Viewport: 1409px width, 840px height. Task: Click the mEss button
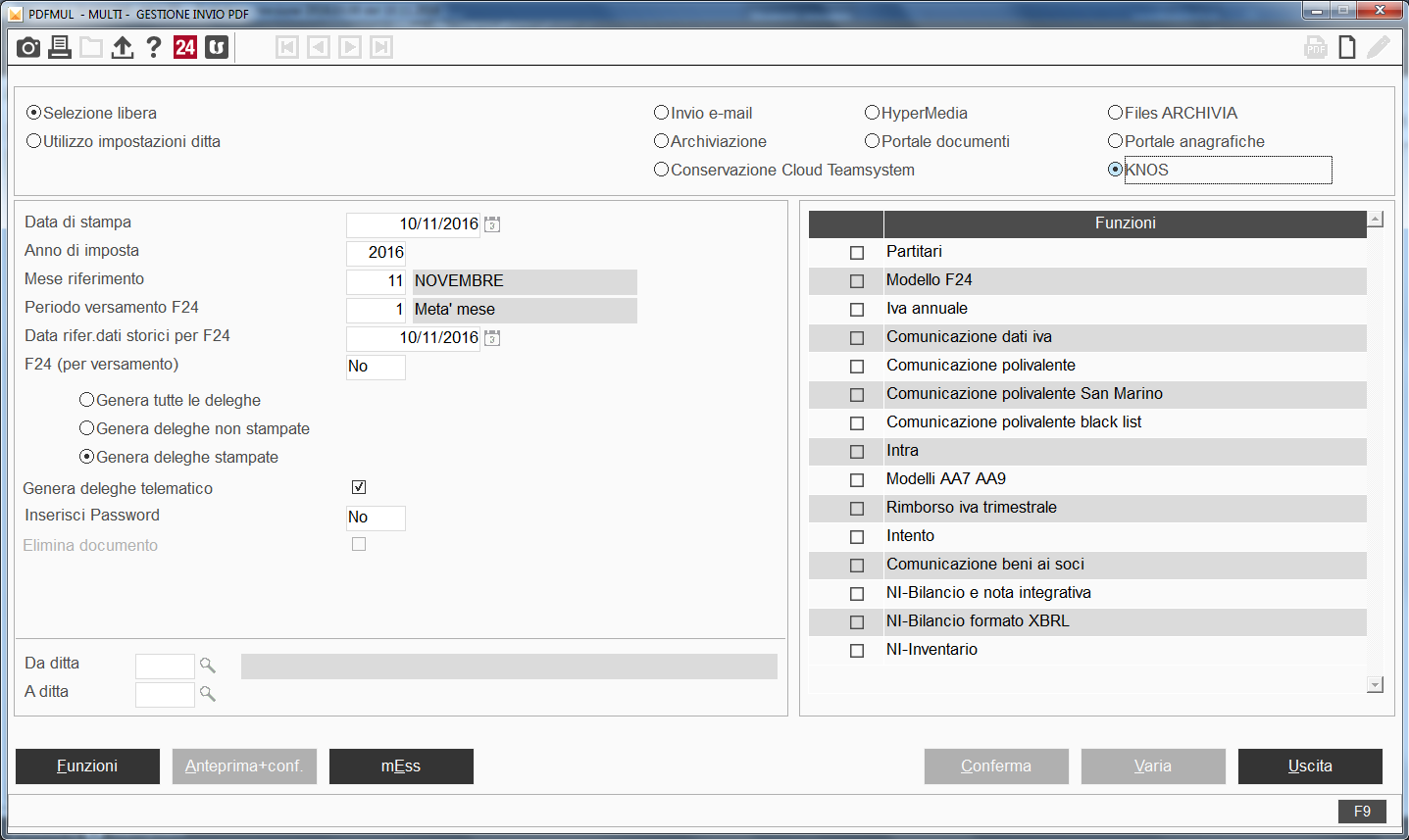coord(401,766)
